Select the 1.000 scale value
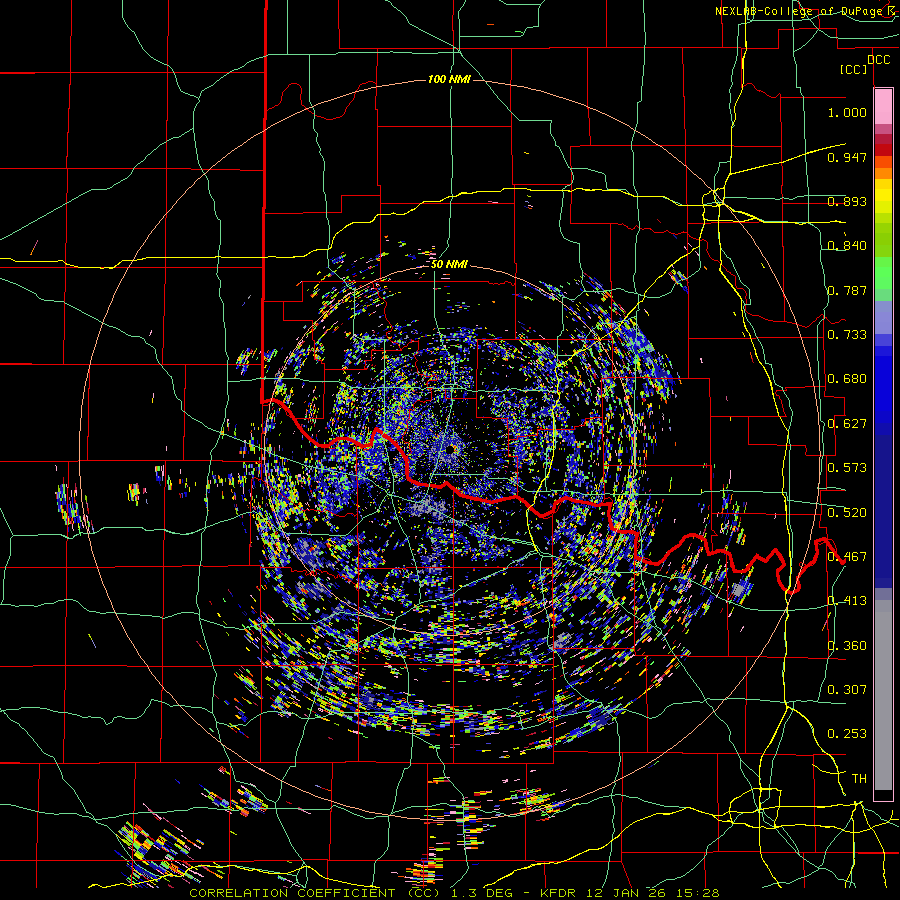 847,112
